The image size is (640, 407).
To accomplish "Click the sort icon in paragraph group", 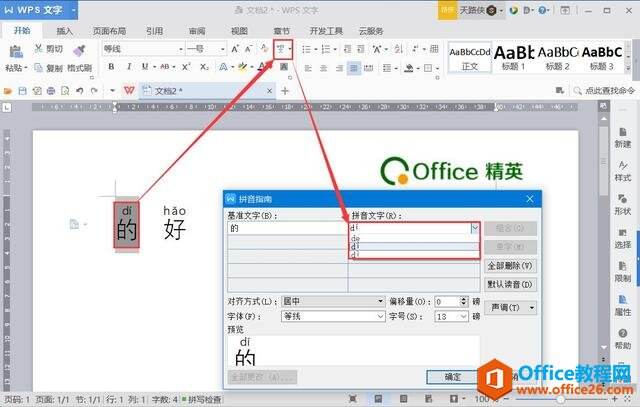I will 398,49.
